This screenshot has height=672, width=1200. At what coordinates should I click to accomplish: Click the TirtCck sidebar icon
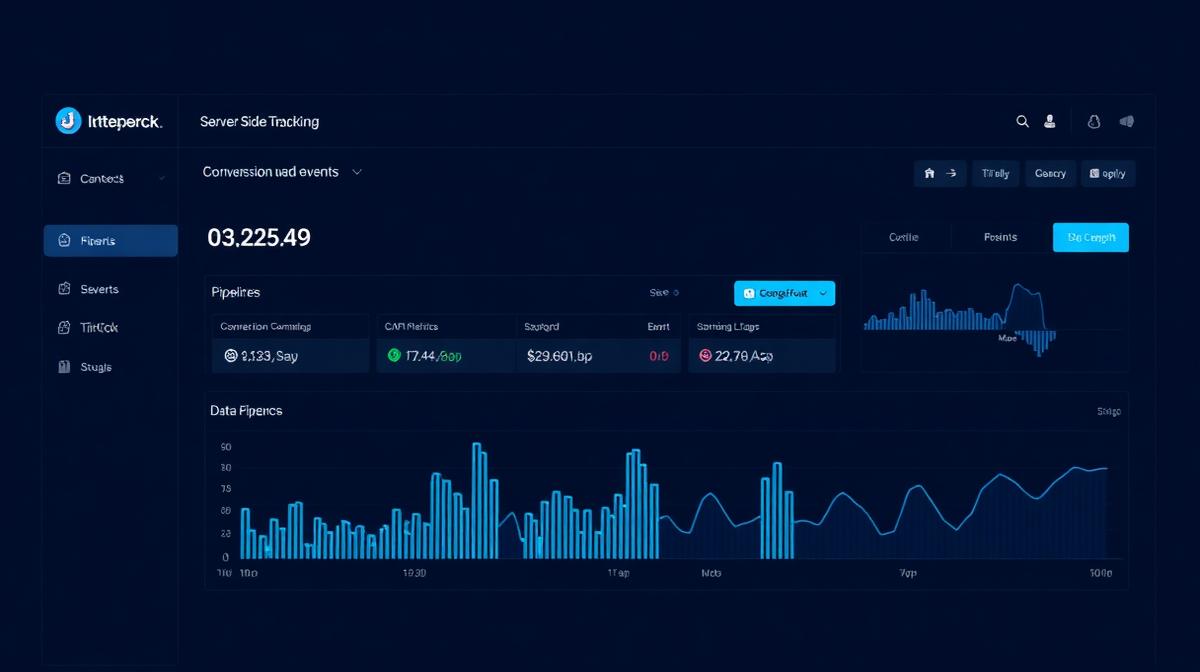pos(63,327)
